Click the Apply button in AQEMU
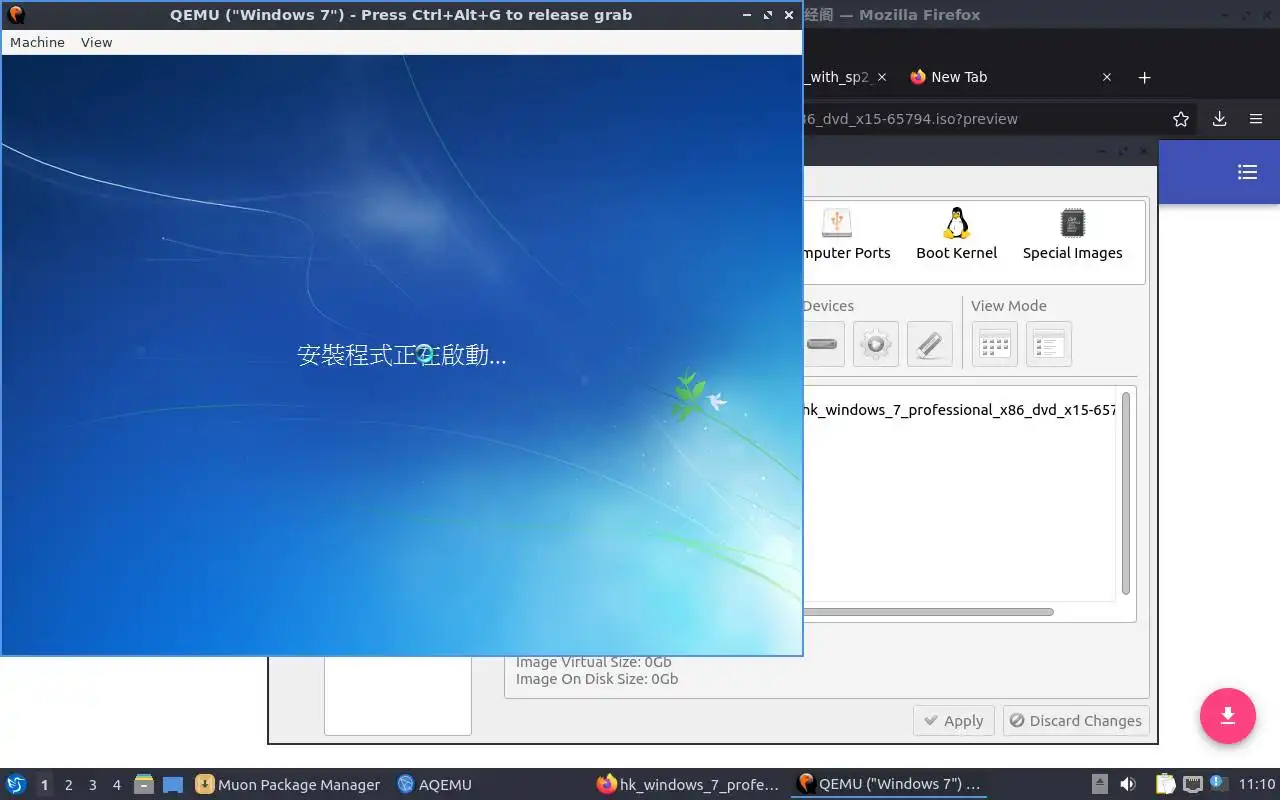 [954, 721]
